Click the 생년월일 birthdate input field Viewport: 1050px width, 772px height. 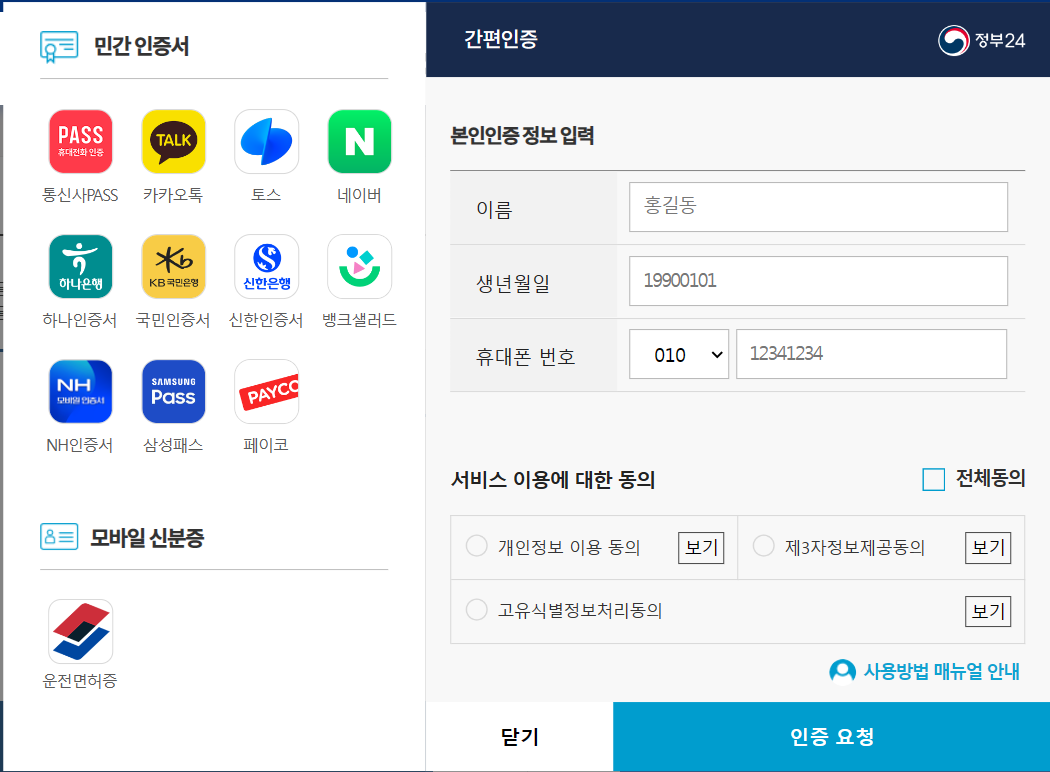[818, 281]
